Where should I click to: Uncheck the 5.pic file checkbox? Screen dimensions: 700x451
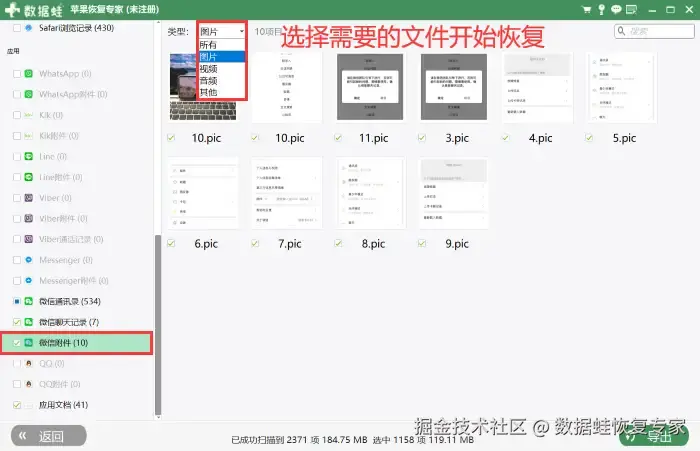point(589,138)
